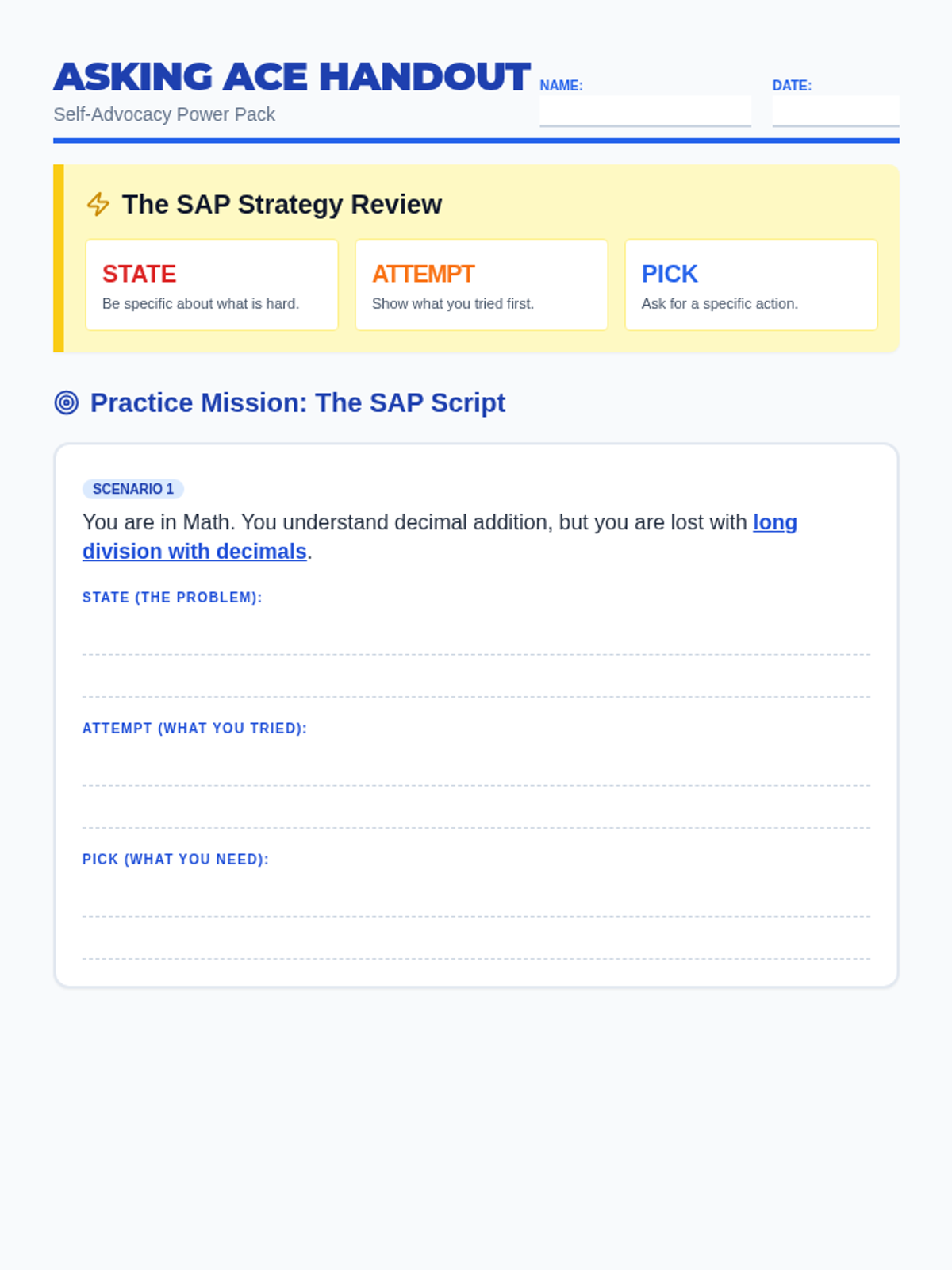Click the yellow accent bar on strategy box
This screenshot has height=1270, width=952.
[58, 258]
